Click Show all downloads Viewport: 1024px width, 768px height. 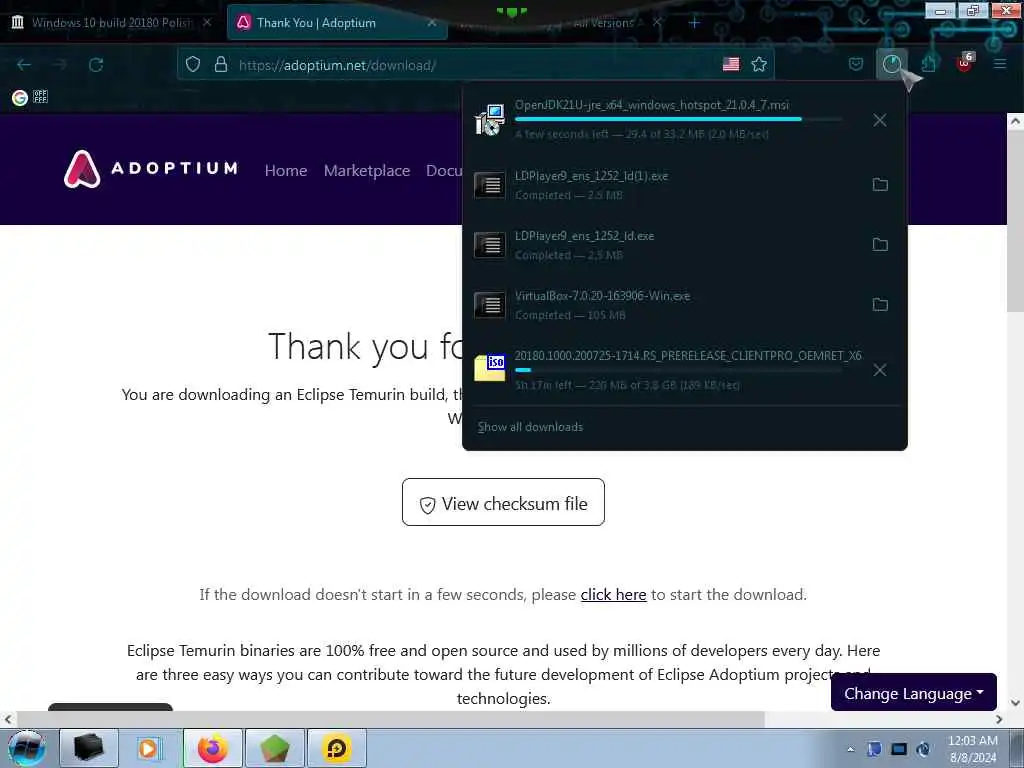click(530, 427)
